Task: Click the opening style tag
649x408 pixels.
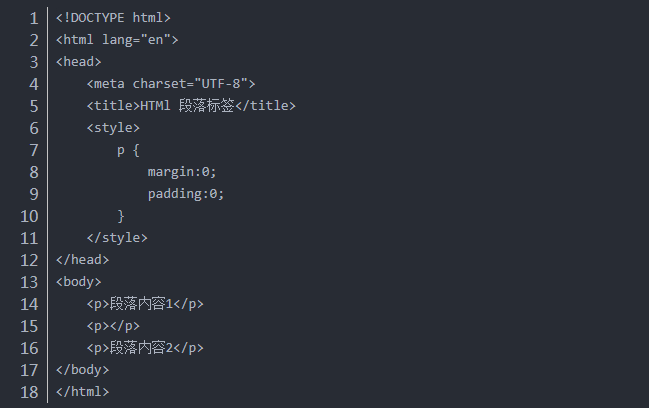Action: coord(113,128)
